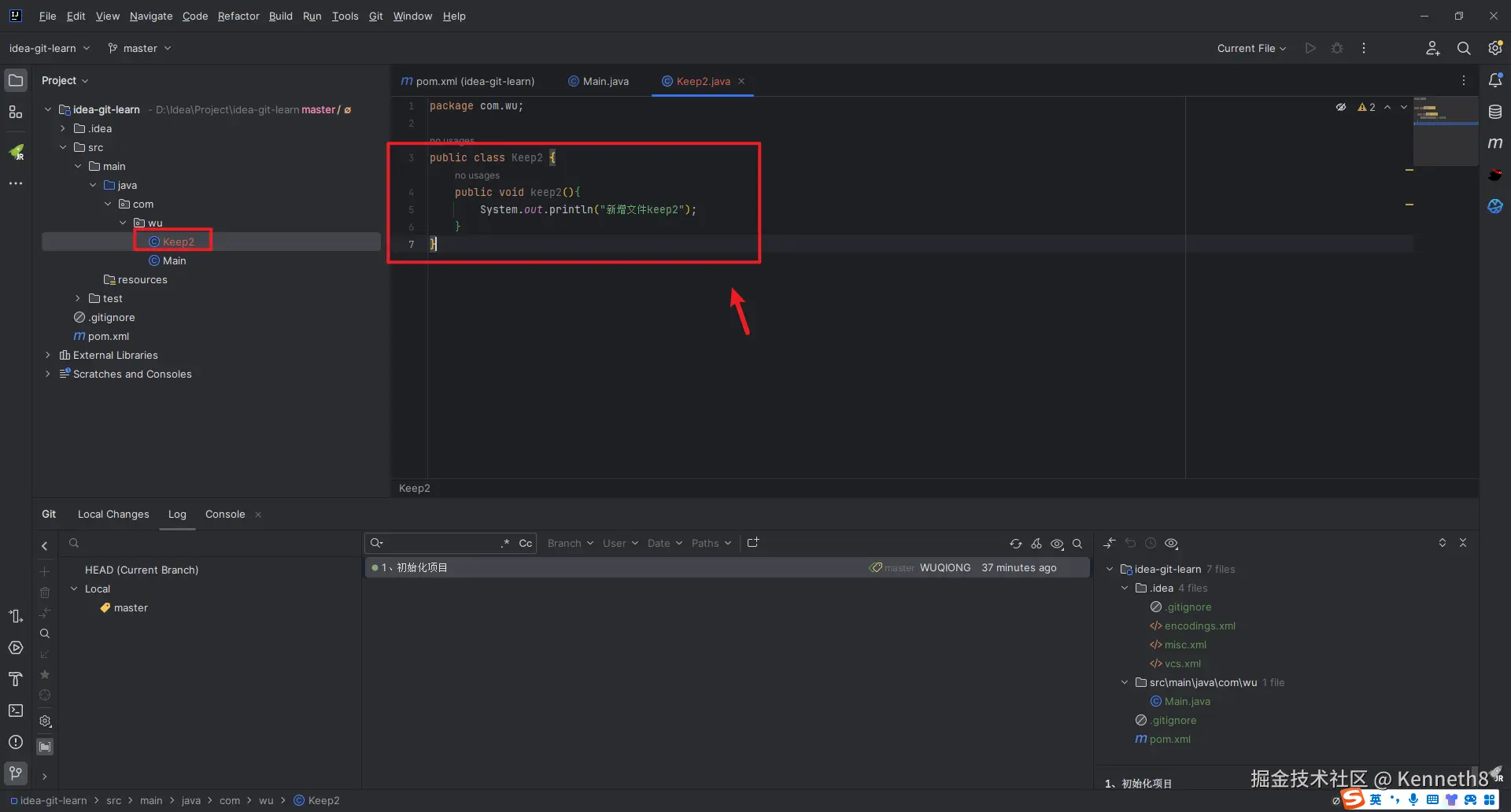Click the Cherry-pick icon in log
The height and width of the screenshot is (812, 1511).
[1036, 544]
